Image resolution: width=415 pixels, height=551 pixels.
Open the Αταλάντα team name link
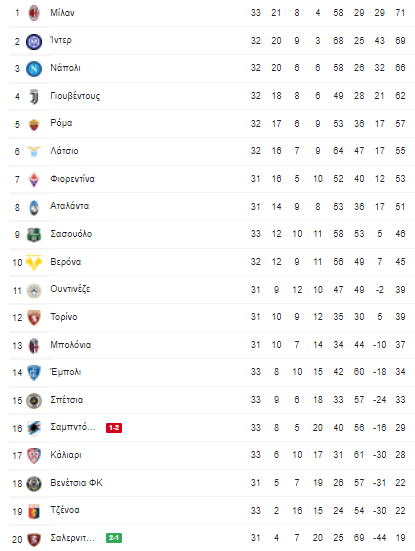click(x=70, y=206)
